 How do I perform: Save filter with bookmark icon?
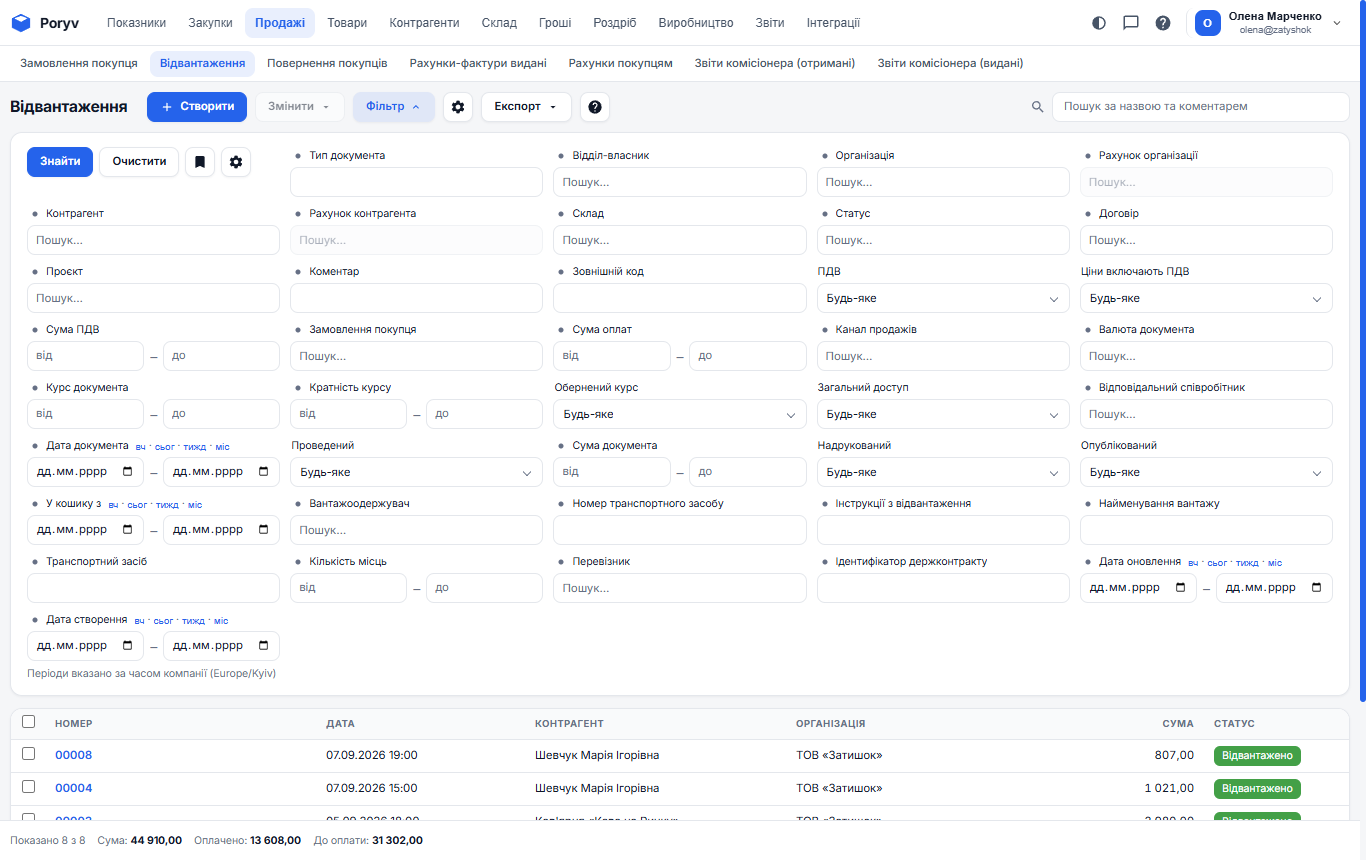click(x=200, y=162)
